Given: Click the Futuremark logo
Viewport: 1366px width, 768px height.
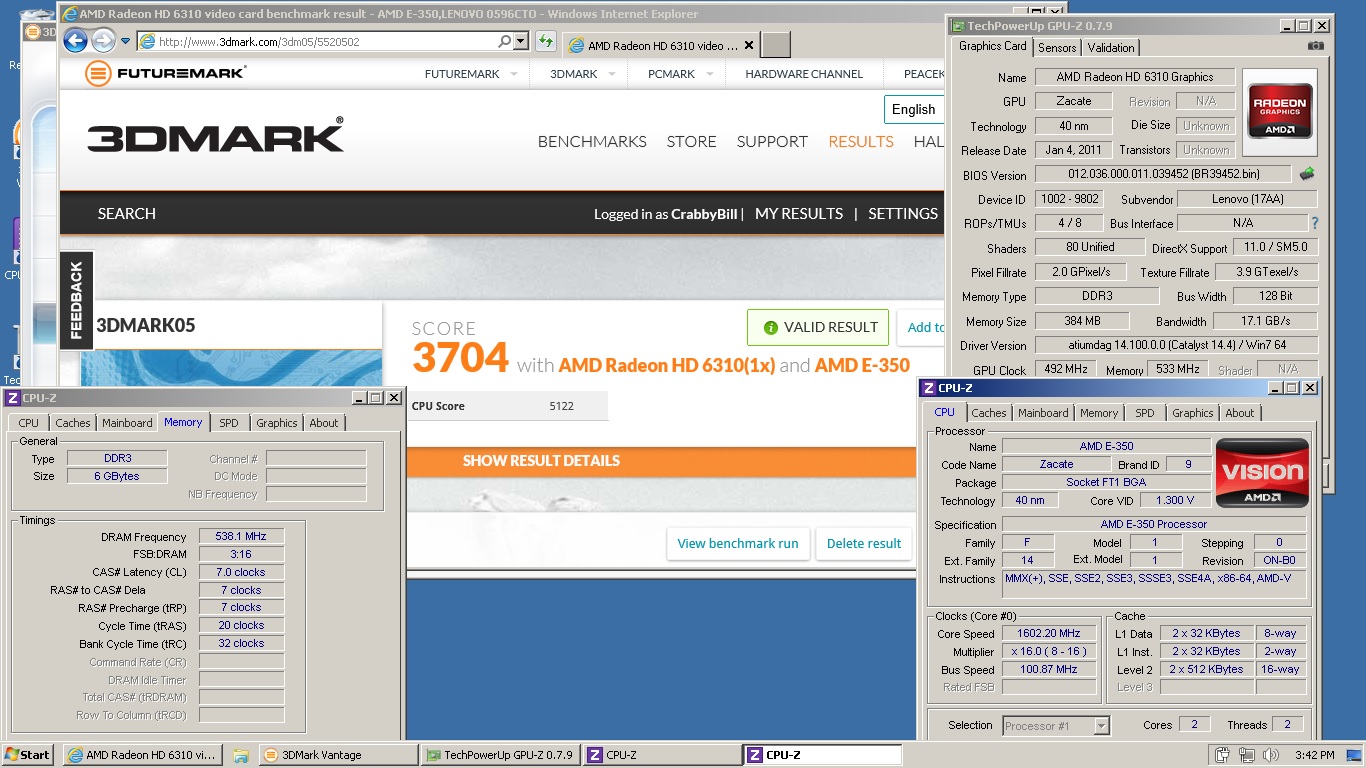Looking at the screenshot, I should 166,73.
